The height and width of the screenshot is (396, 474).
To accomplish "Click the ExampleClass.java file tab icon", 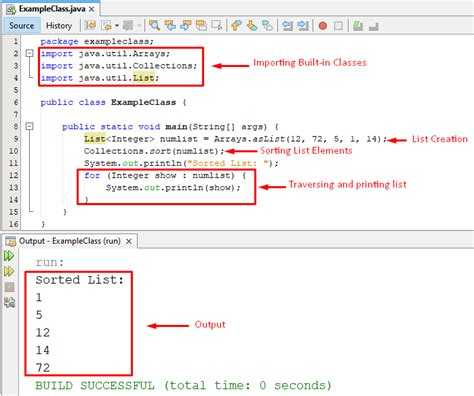I will [x=11, y=9].
